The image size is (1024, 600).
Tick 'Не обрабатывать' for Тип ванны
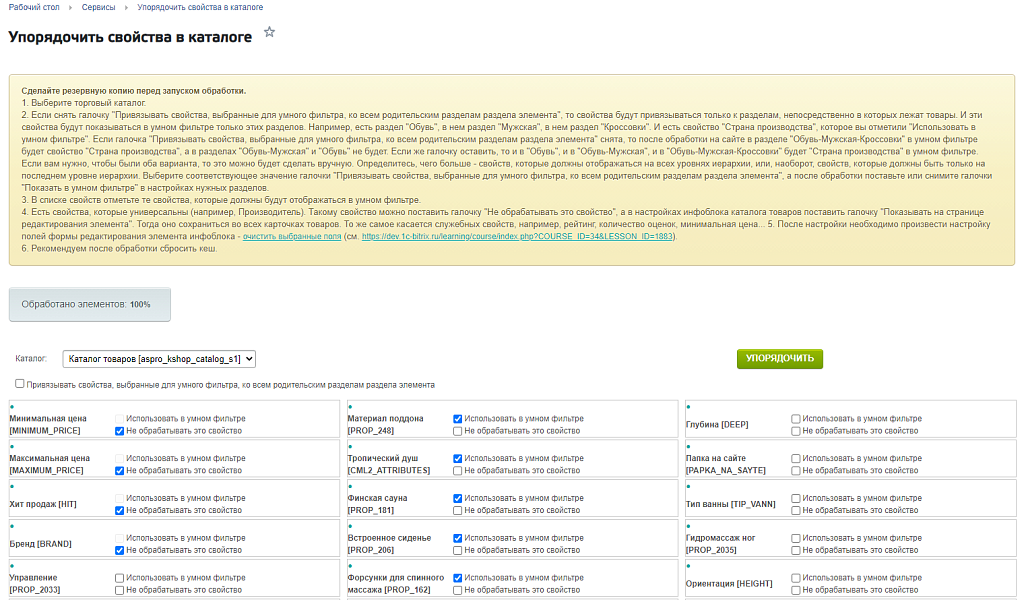796,510
